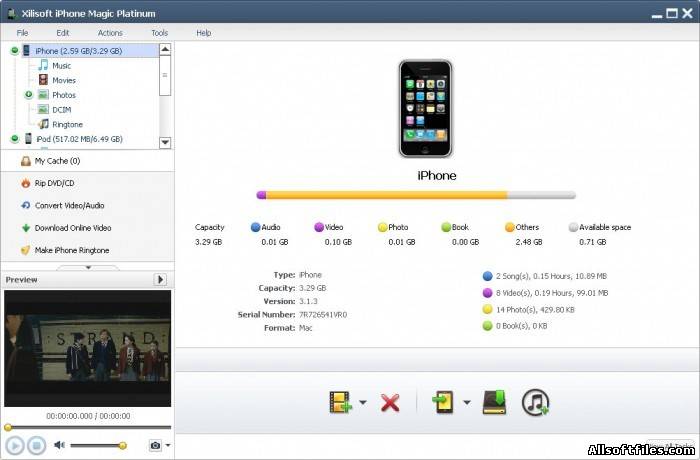Click the large iPhone device image
700x460 pixels.
(x=425, y=109)
